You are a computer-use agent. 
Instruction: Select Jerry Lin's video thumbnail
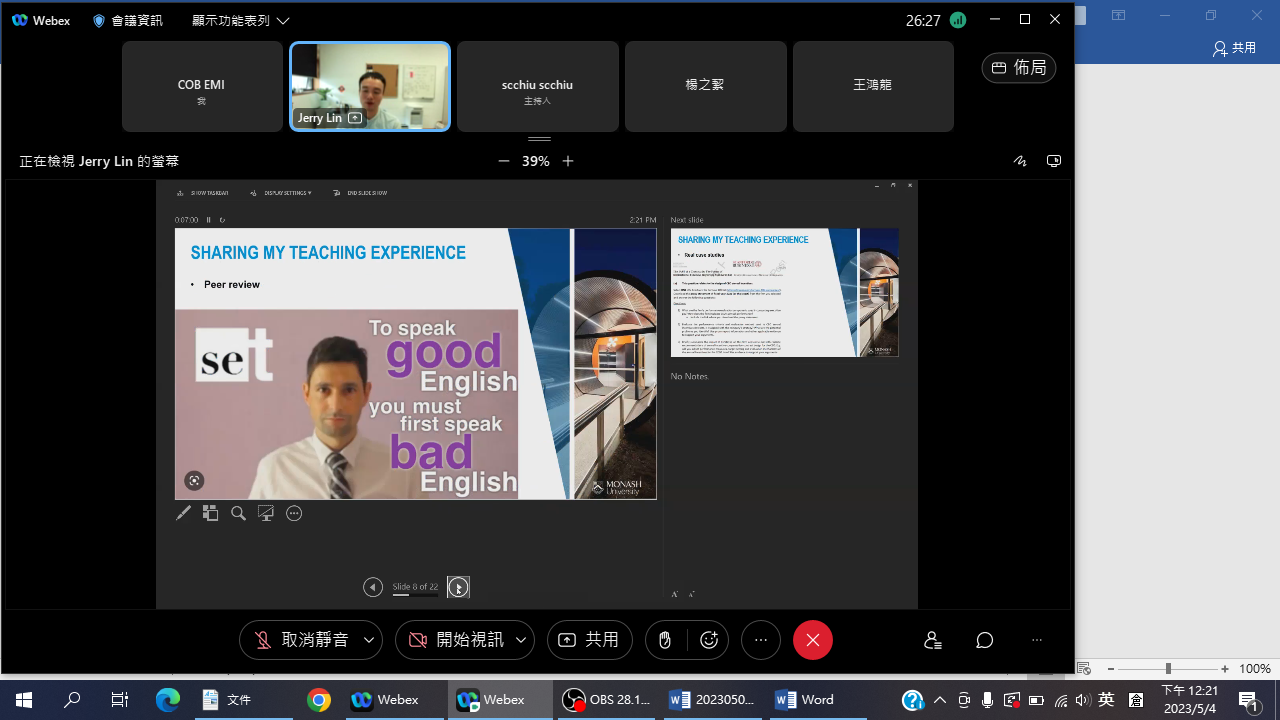tap(370, 86)
